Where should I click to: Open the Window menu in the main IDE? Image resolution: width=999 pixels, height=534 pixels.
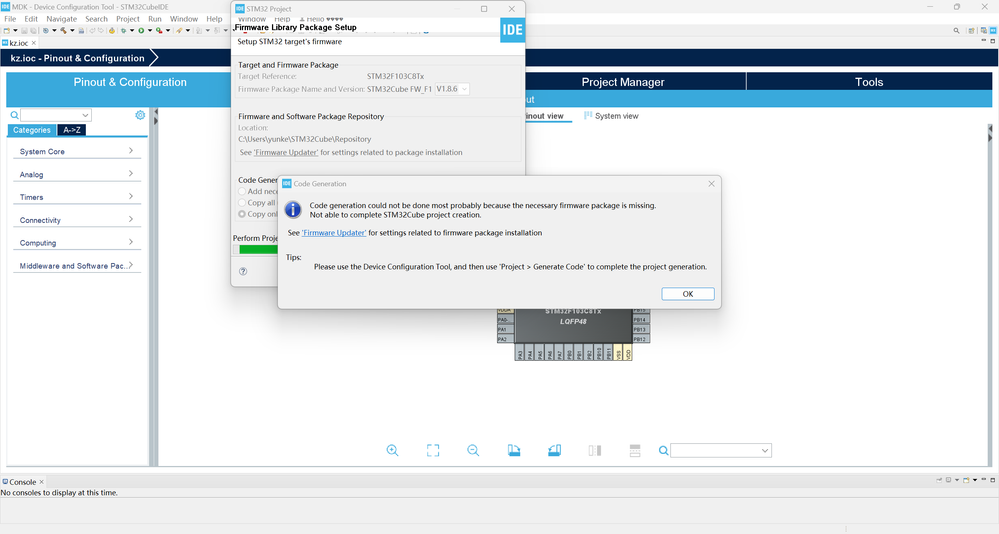[183, 19]
